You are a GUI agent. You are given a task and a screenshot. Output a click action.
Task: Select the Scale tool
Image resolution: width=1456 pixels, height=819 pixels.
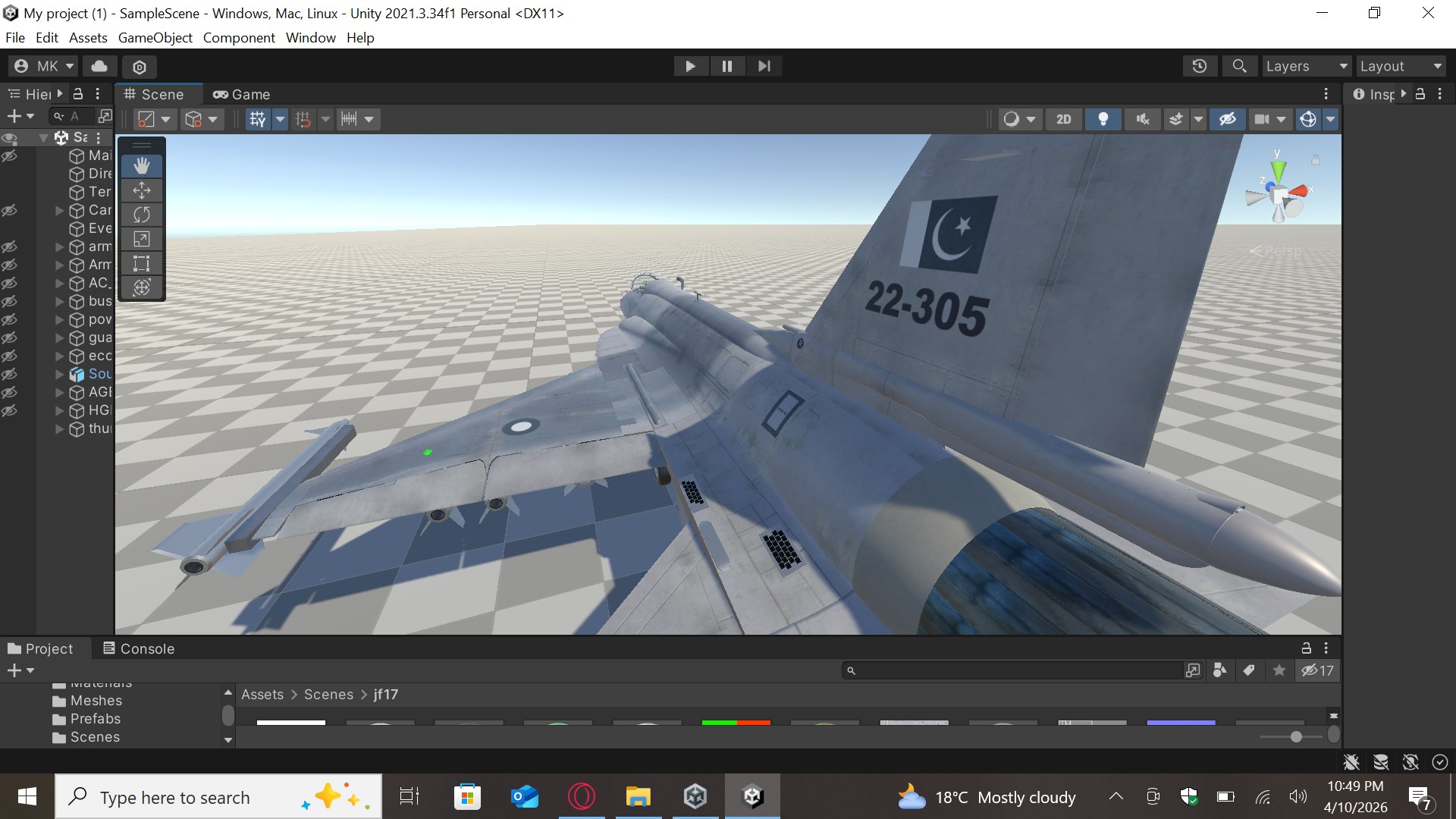[x=142, y=239]
